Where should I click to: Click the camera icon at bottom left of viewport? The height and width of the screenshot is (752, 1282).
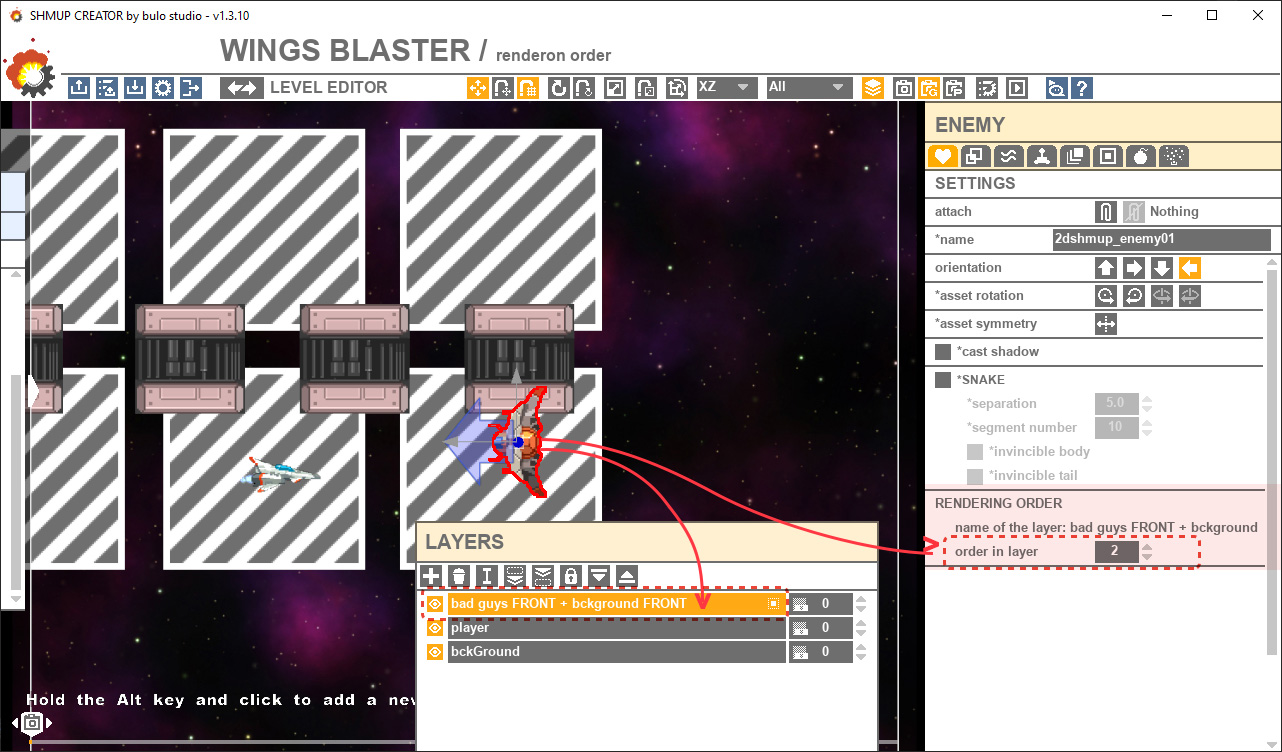(x=32, y=722)
